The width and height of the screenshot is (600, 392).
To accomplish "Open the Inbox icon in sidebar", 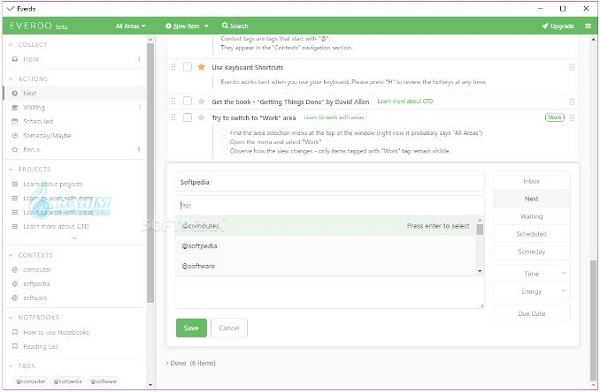I will point(15,59).
